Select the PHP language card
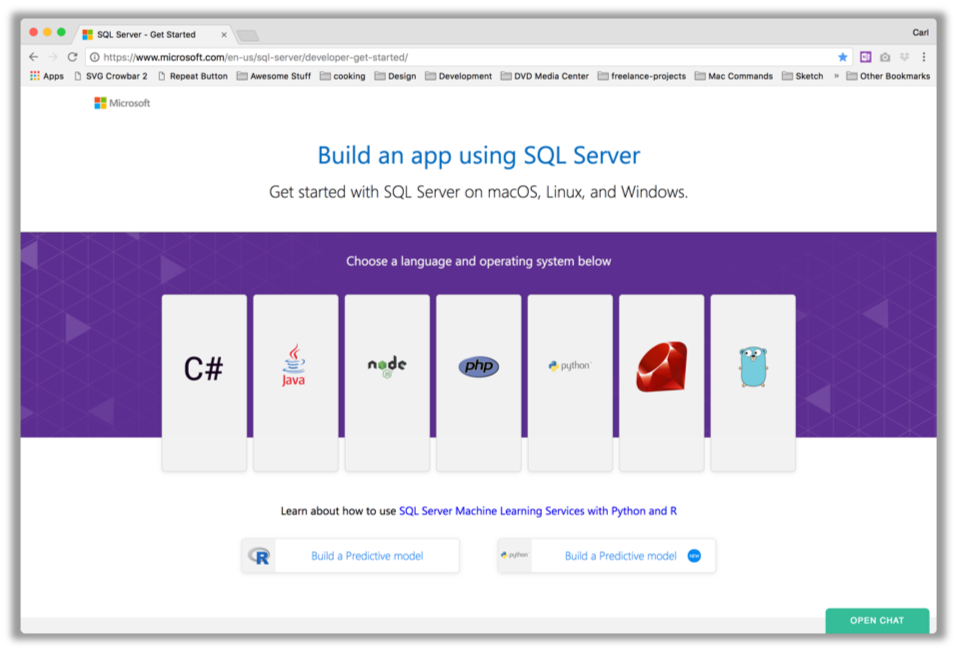The height and width of the screenshot is (650, 956). click(479, 382)
